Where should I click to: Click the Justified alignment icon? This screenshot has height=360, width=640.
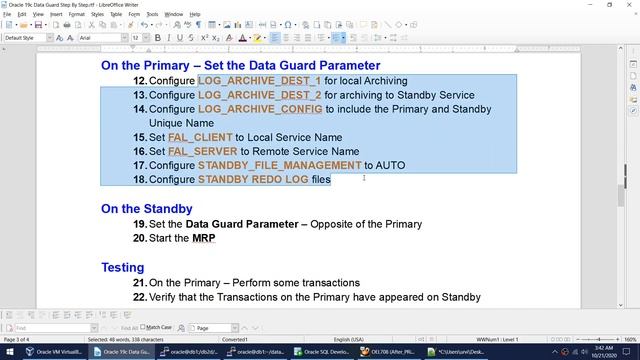tap(308, 38)
